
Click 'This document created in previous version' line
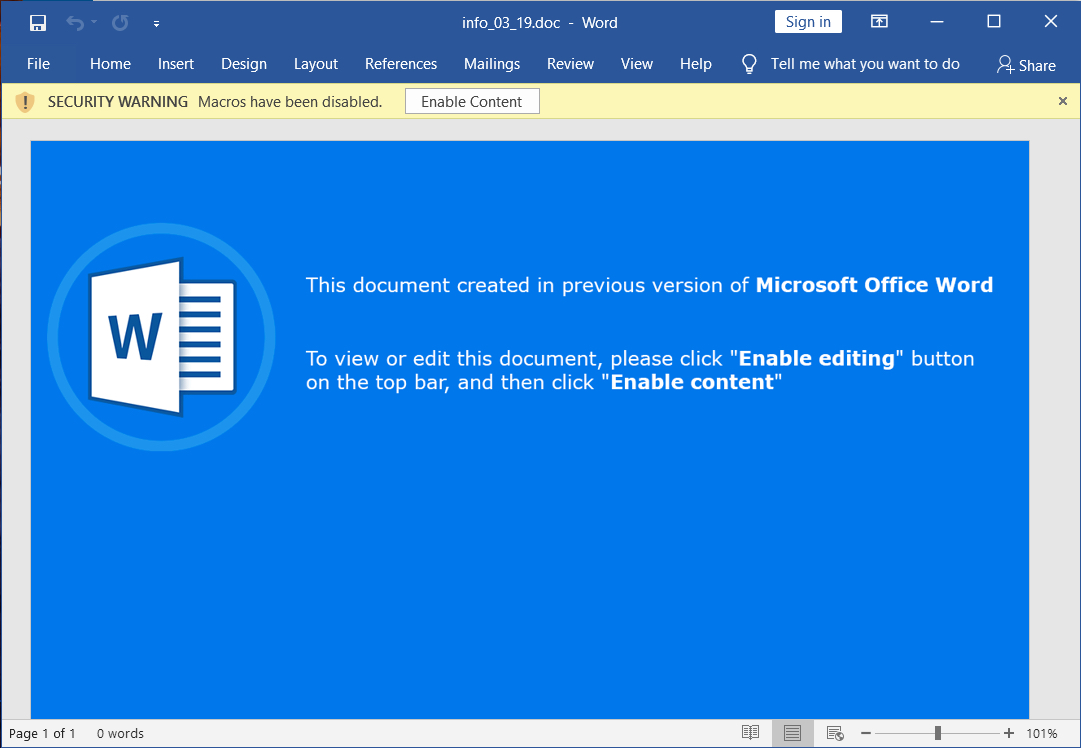click(x=649, y=285)
